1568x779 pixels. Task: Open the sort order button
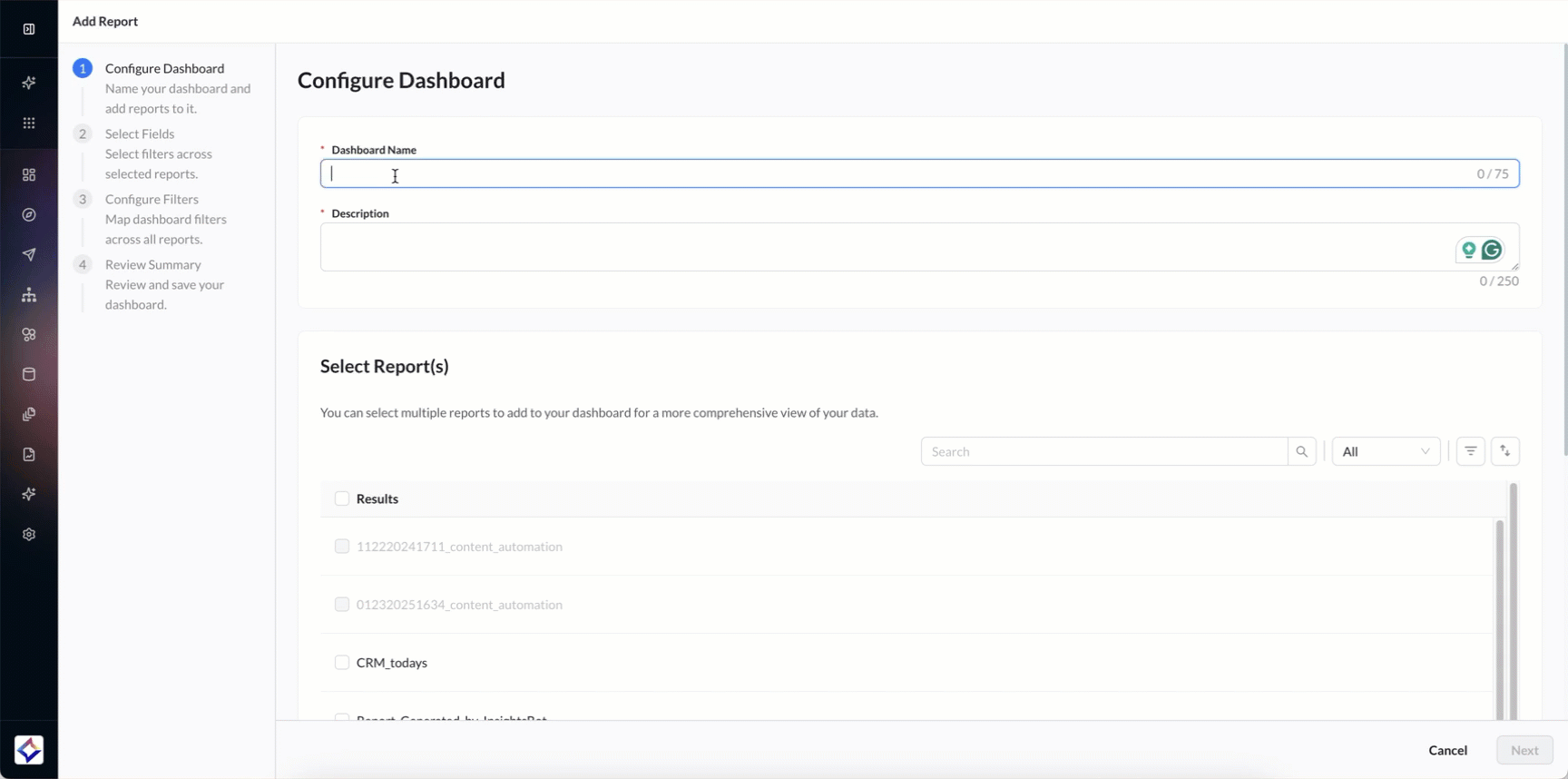[x=1504, y=451]
